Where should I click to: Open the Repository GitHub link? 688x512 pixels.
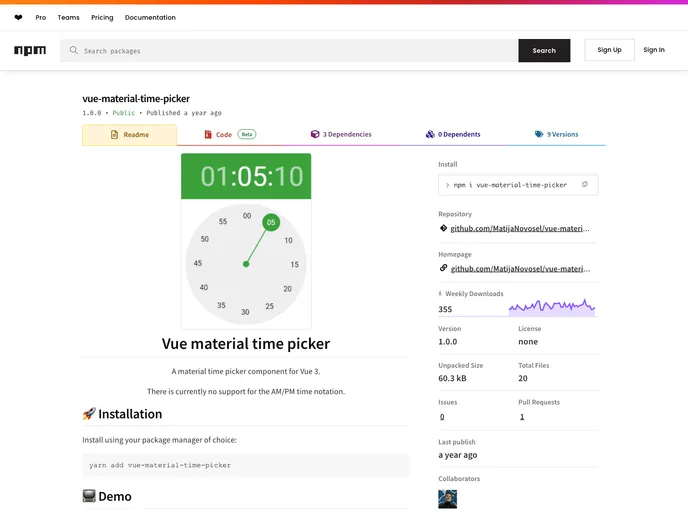tap(520, 229)
